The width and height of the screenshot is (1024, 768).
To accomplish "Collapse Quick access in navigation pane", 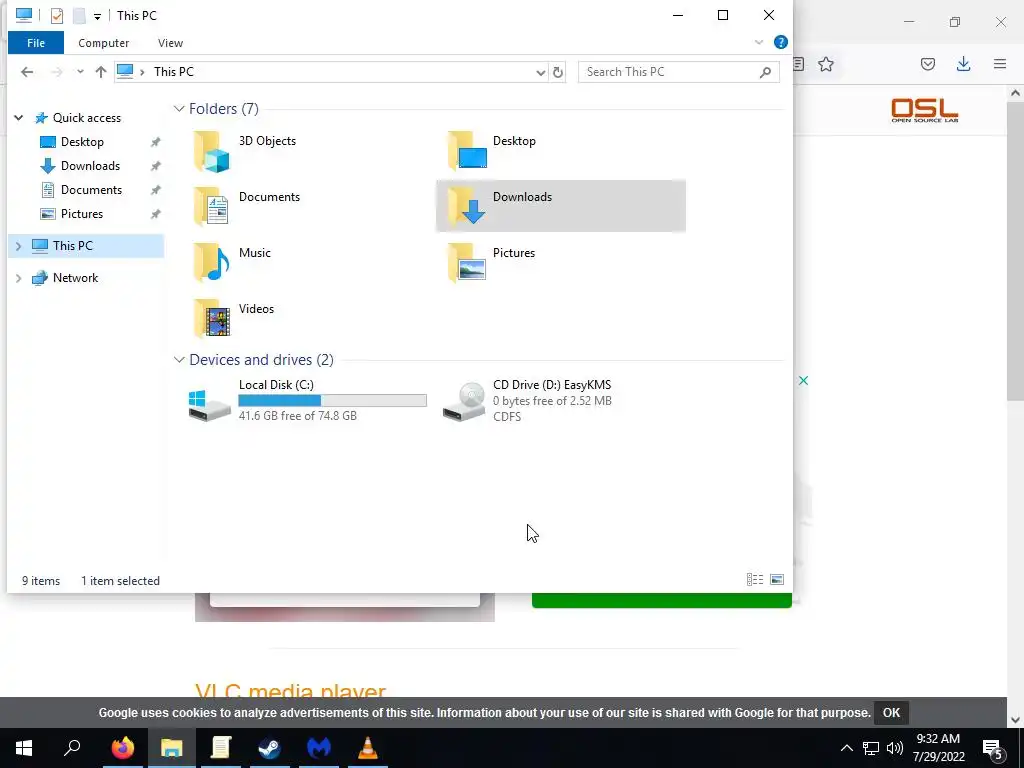I will 19,118.
